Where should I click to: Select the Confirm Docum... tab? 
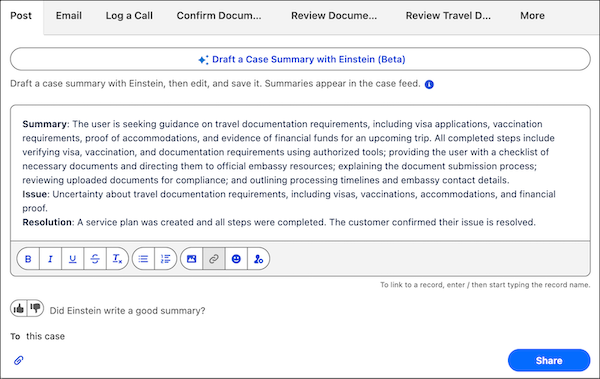tap(219, 16)
